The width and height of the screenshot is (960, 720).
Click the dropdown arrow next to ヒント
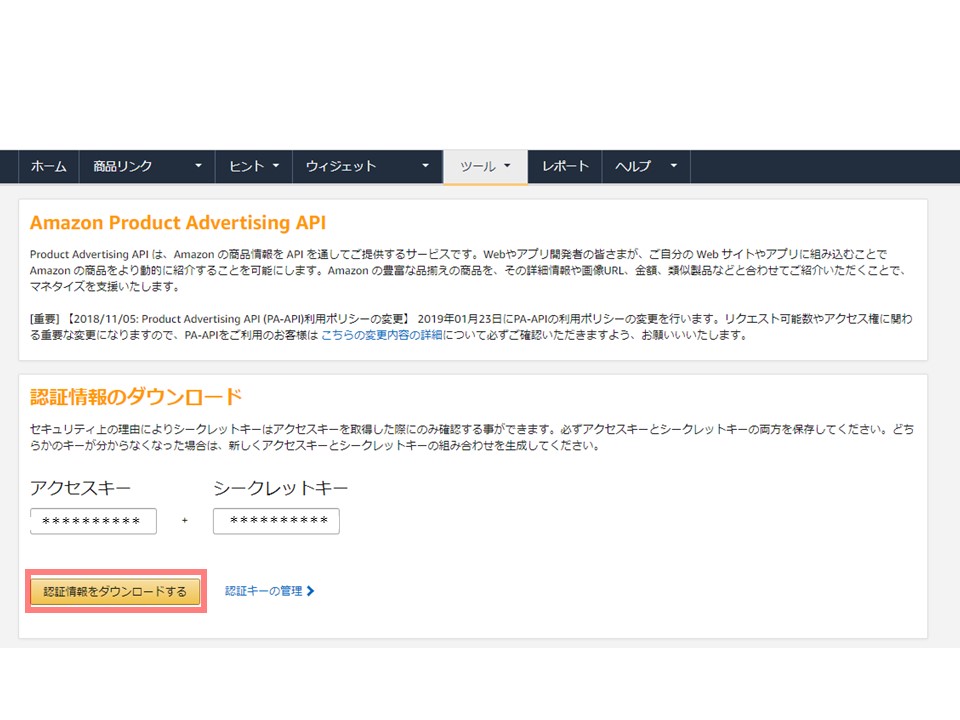pyautogui.click(x=275, y=167)
